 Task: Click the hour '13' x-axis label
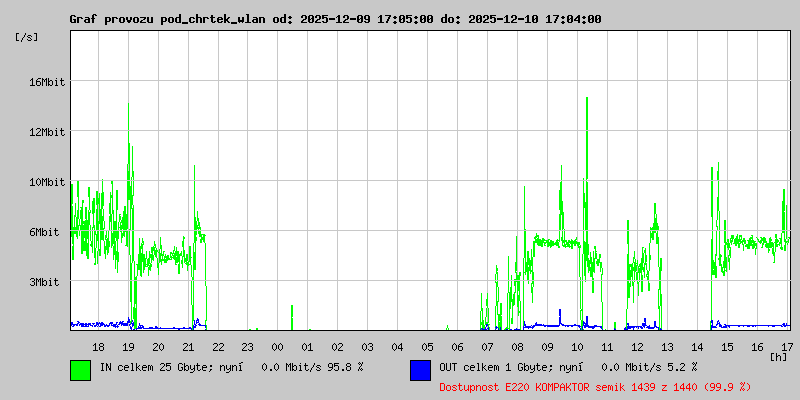(667, 347)
